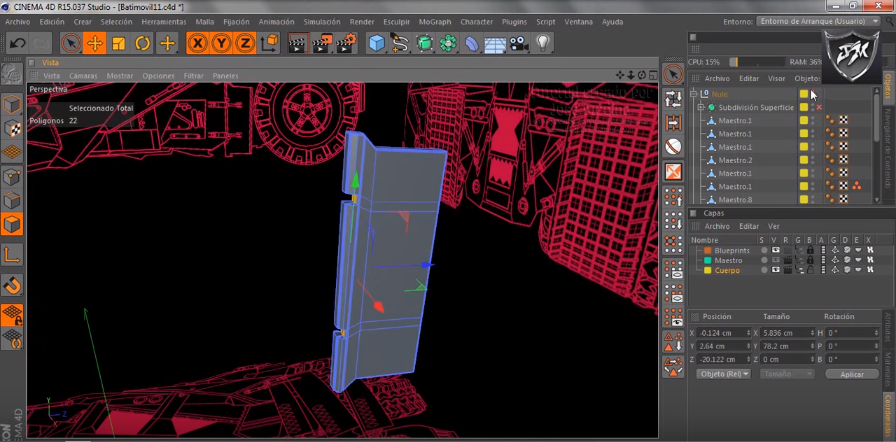Switch to Texture mode checker cube
Screen dimensions: 896x442
pyautogui.click(x=12, y=128)
